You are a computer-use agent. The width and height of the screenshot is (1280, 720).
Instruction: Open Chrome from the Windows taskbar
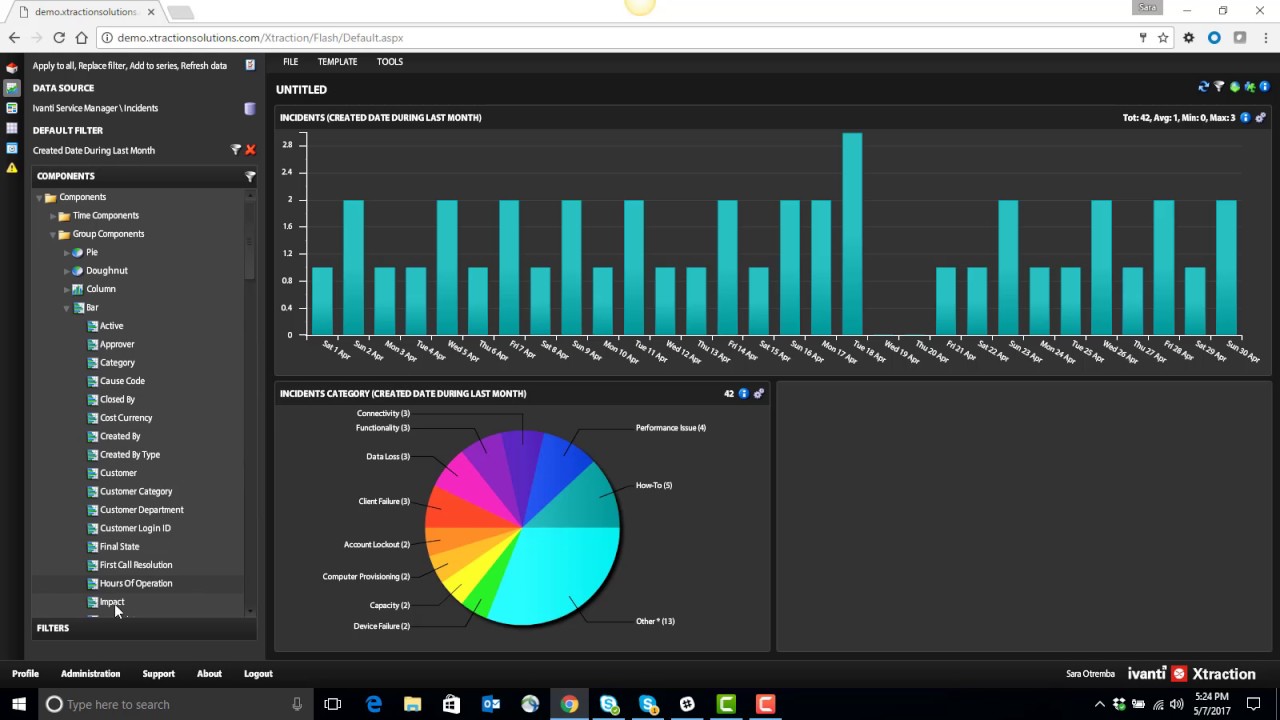(569, 704)
